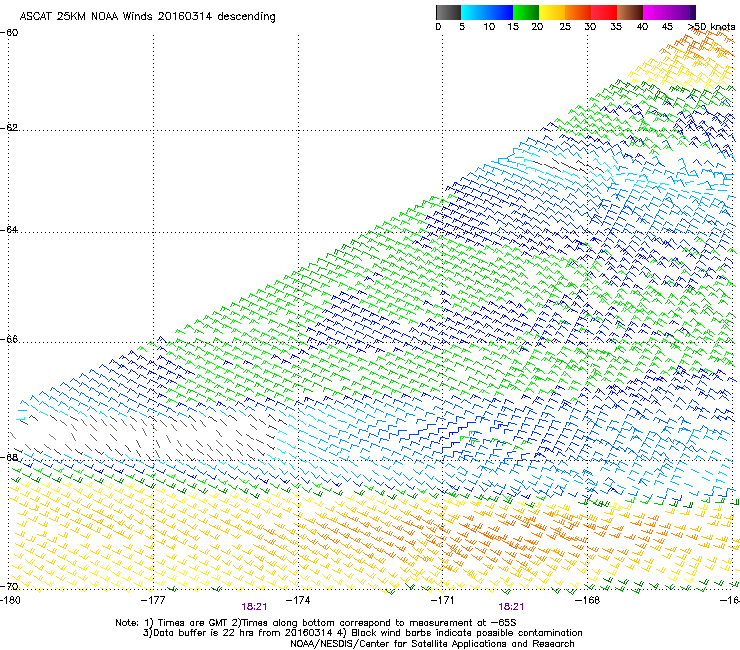Image resolution: width=740 pixels, height=650 pixels.
Task: Click the -62 latitude axis label
Action: [x=9, y=128]
